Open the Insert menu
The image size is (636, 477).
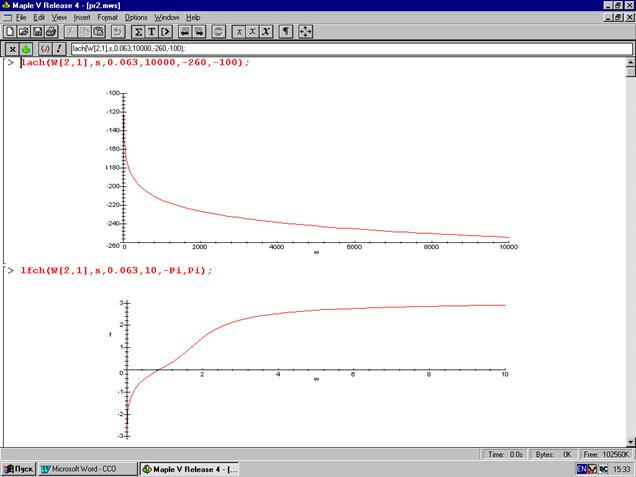pyautogui.click(x=81, y=17)
